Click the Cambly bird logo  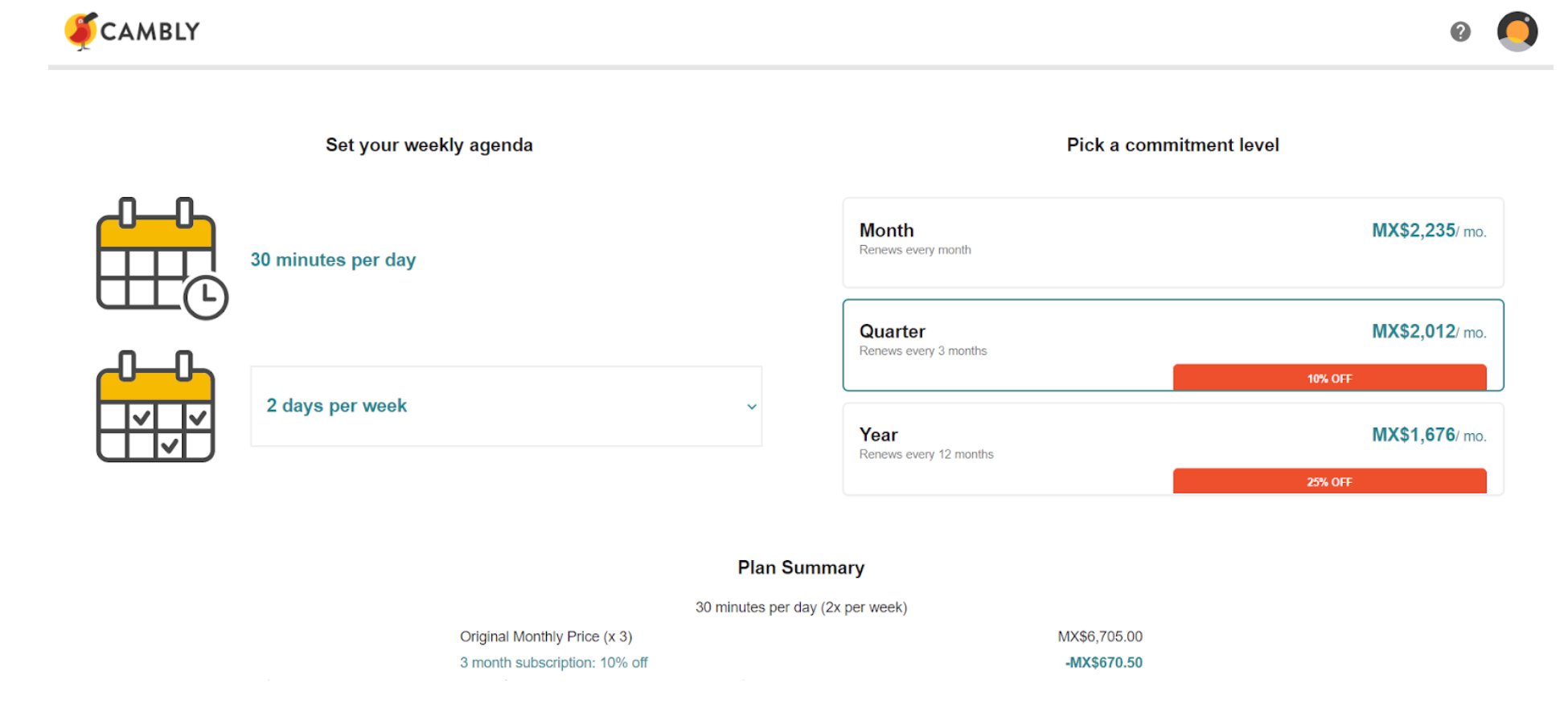[80, 31]
